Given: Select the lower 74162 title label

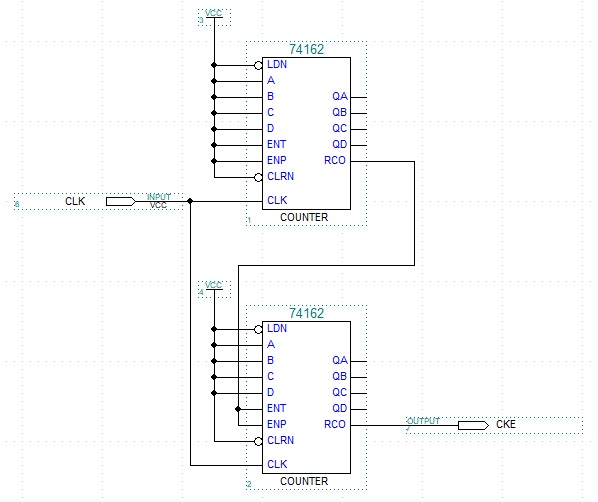Looking at the screenshot, I should pos(306,314).
